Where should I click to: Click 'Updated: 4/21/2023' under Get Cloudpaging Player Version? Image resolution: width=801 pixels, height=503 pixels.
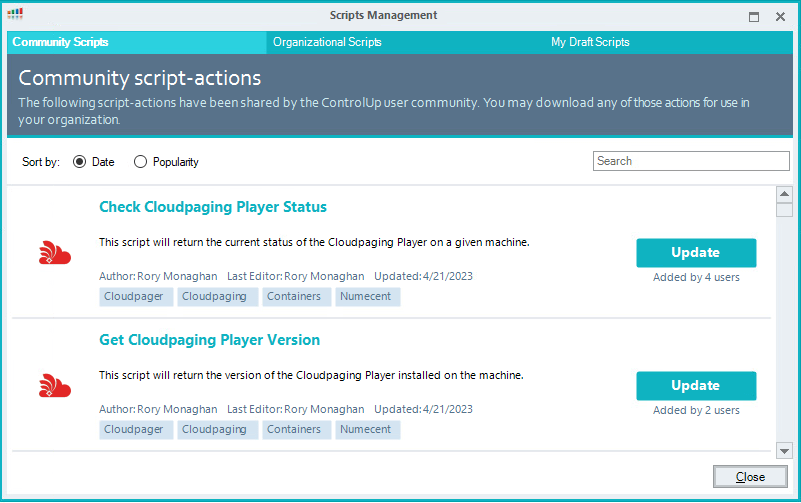click(x=423, y=410)
